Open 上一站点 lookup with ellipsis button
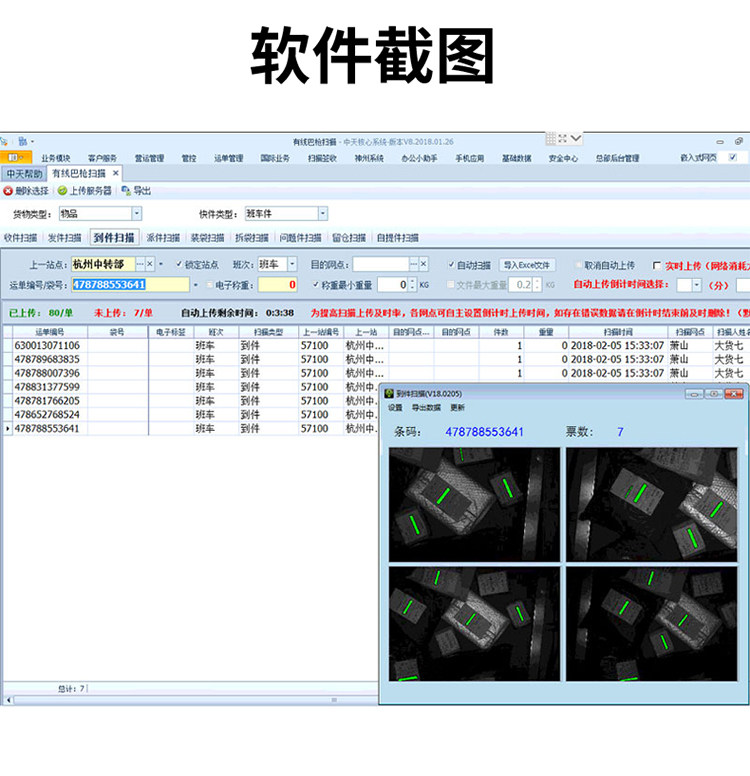The width and height of the screenshot is (750, 776). (140, 264)
